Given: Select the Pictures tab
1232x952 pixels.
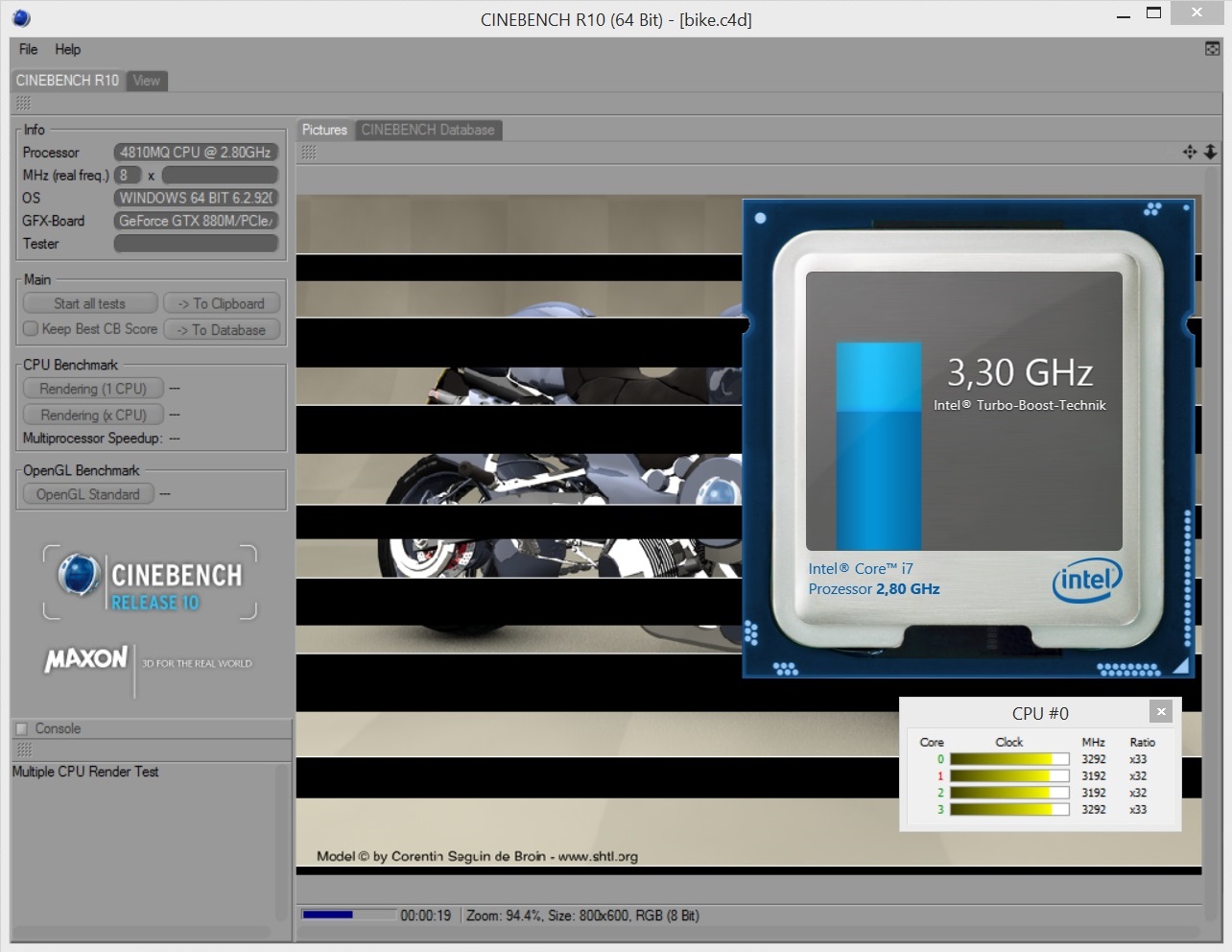Looking at the screenshot, I should pyautogui.click(x=324, y=130).
